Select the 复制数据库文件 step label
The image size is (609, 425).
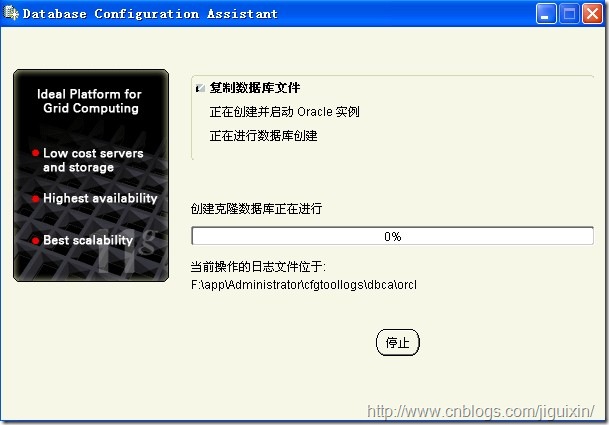coord(255,88)
